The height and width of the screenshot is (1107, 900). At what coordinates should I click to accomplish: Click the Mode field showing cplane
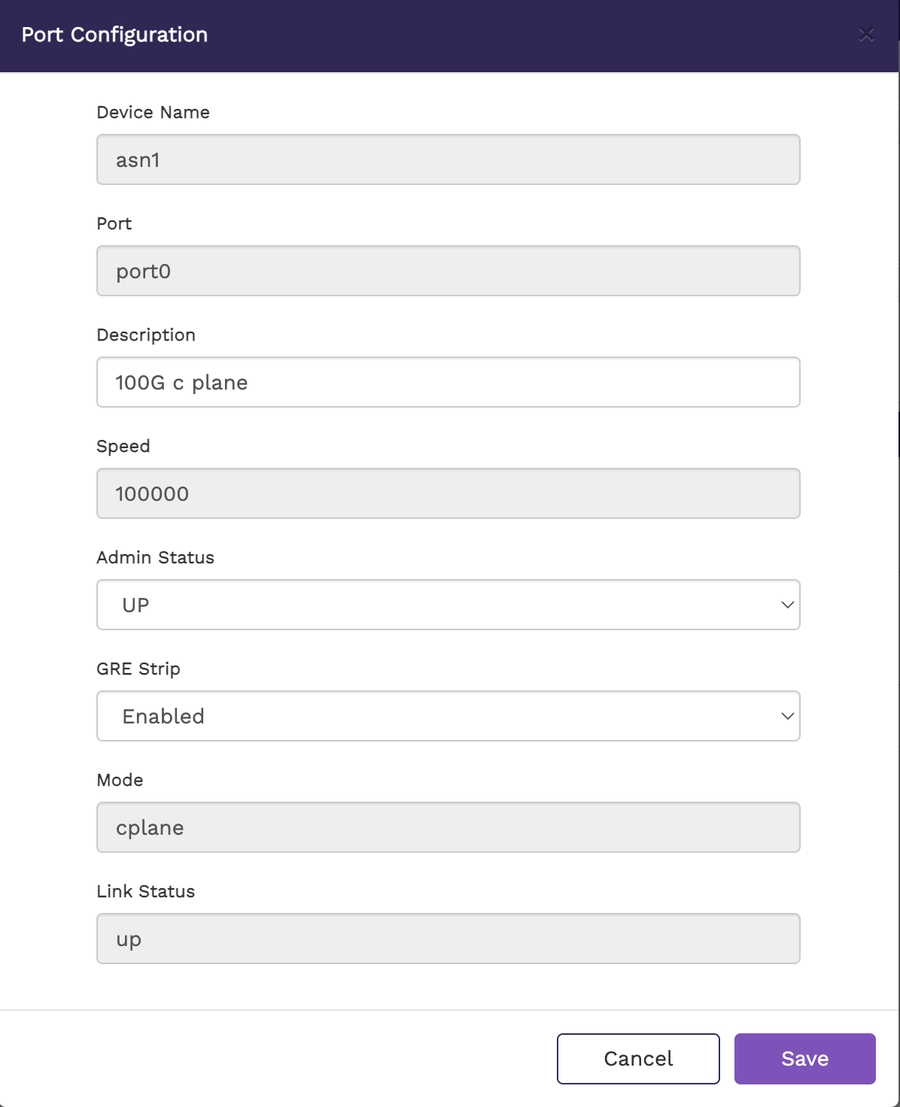448,827
